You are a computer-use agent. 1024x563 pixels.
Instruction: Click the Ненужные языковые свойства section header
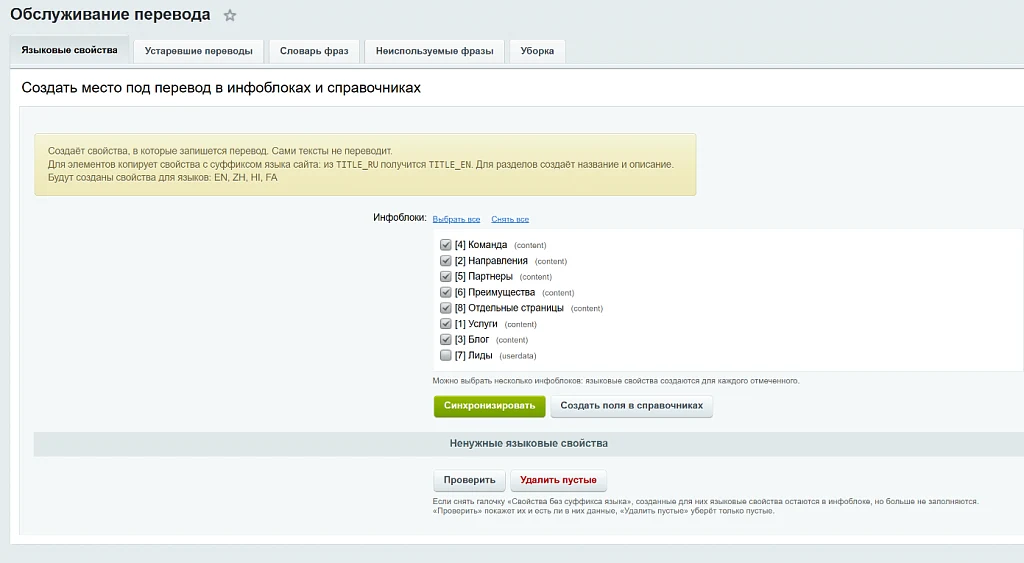(x=528, y=443)
